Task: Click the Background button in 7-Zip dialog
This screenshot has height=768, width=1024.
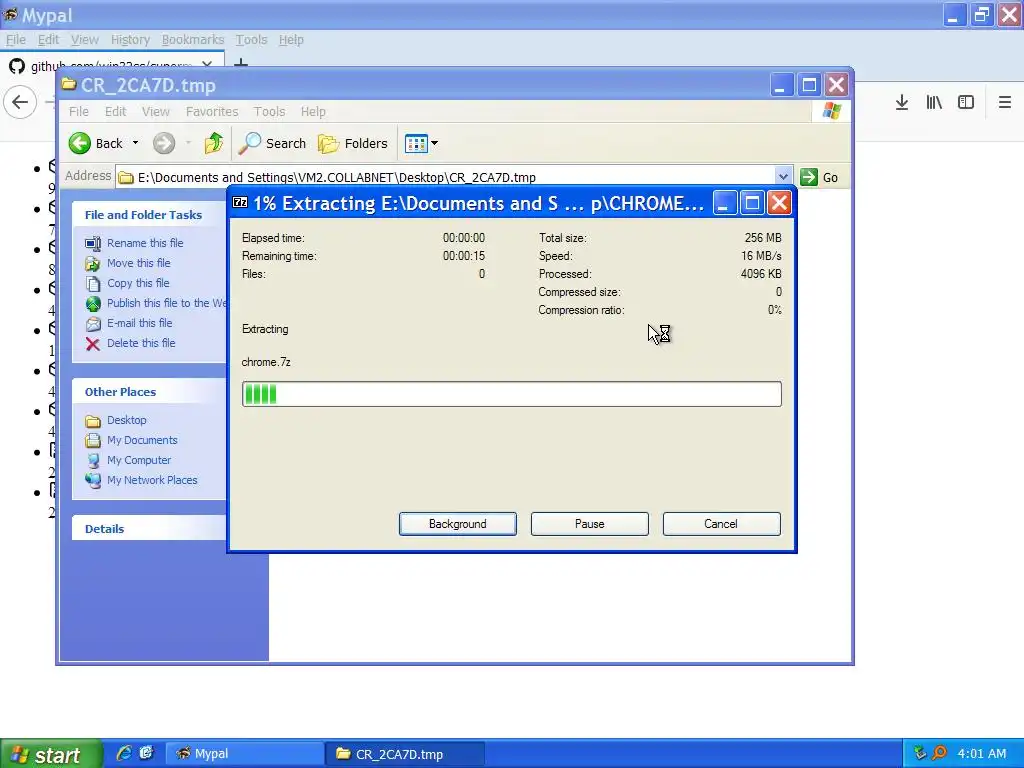Action: tap(457, 524)
